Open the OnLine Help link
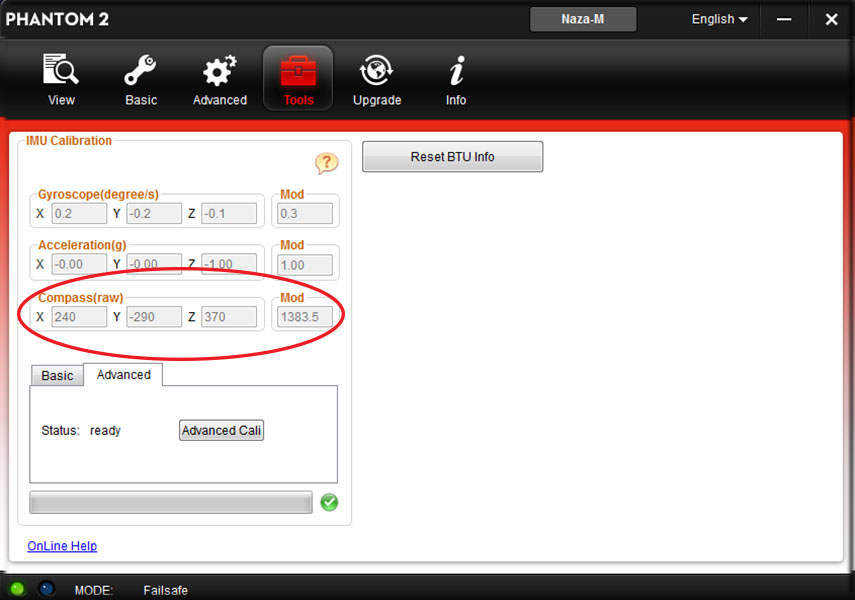The width and height of the screenshot is (855, 600). (62, 546)
